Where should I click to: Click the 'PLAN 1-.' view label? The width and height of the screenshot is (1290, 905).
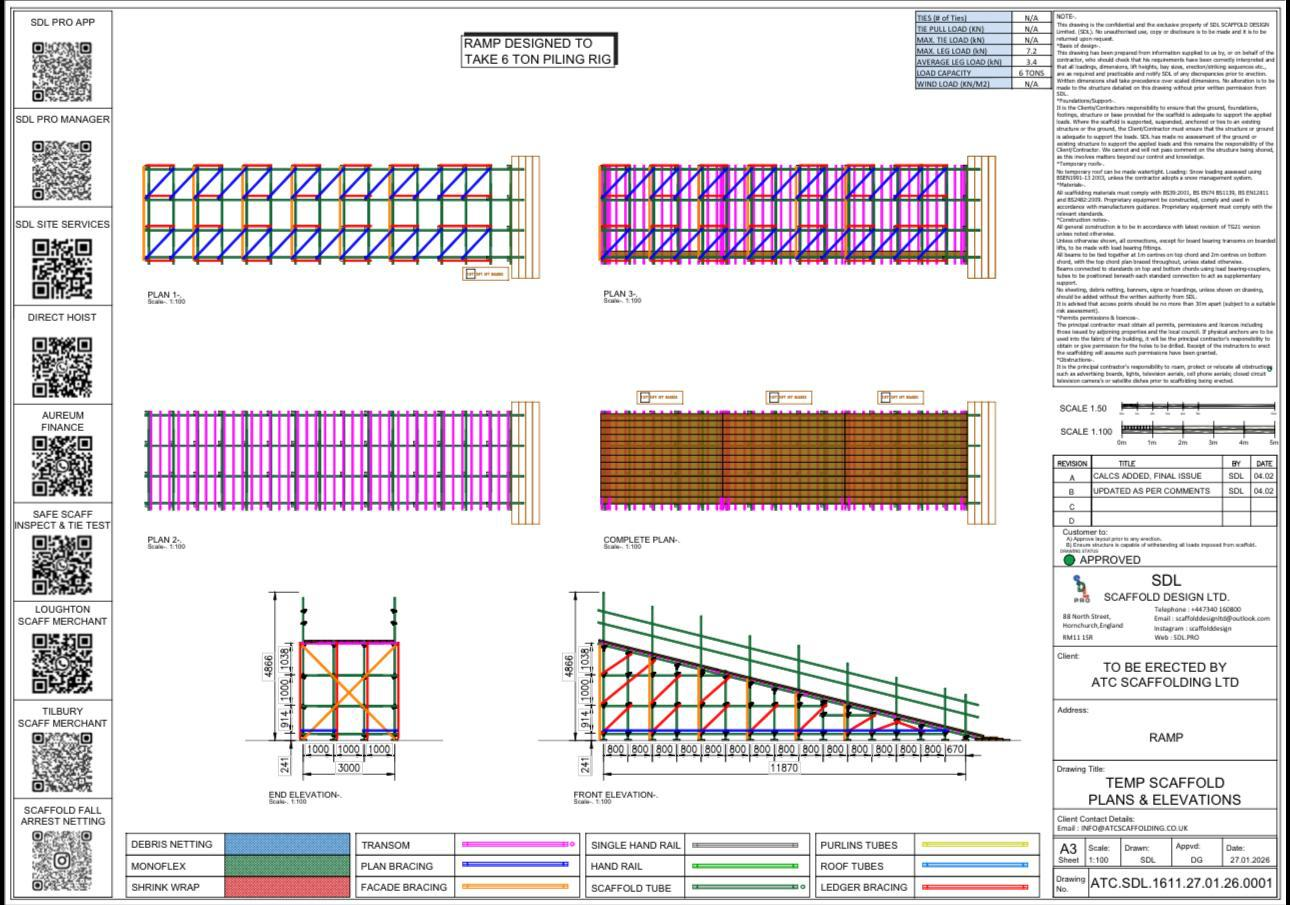(166, 294)
